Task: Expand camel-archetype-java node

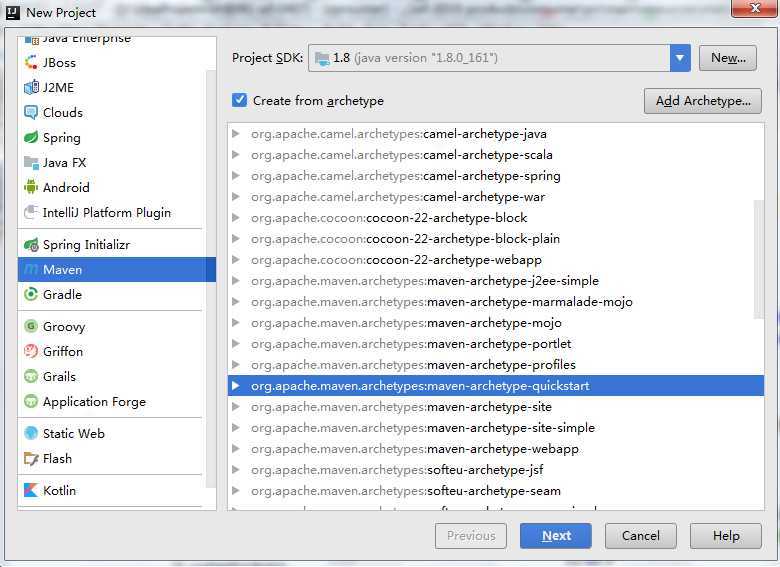Action: point(236,134)
